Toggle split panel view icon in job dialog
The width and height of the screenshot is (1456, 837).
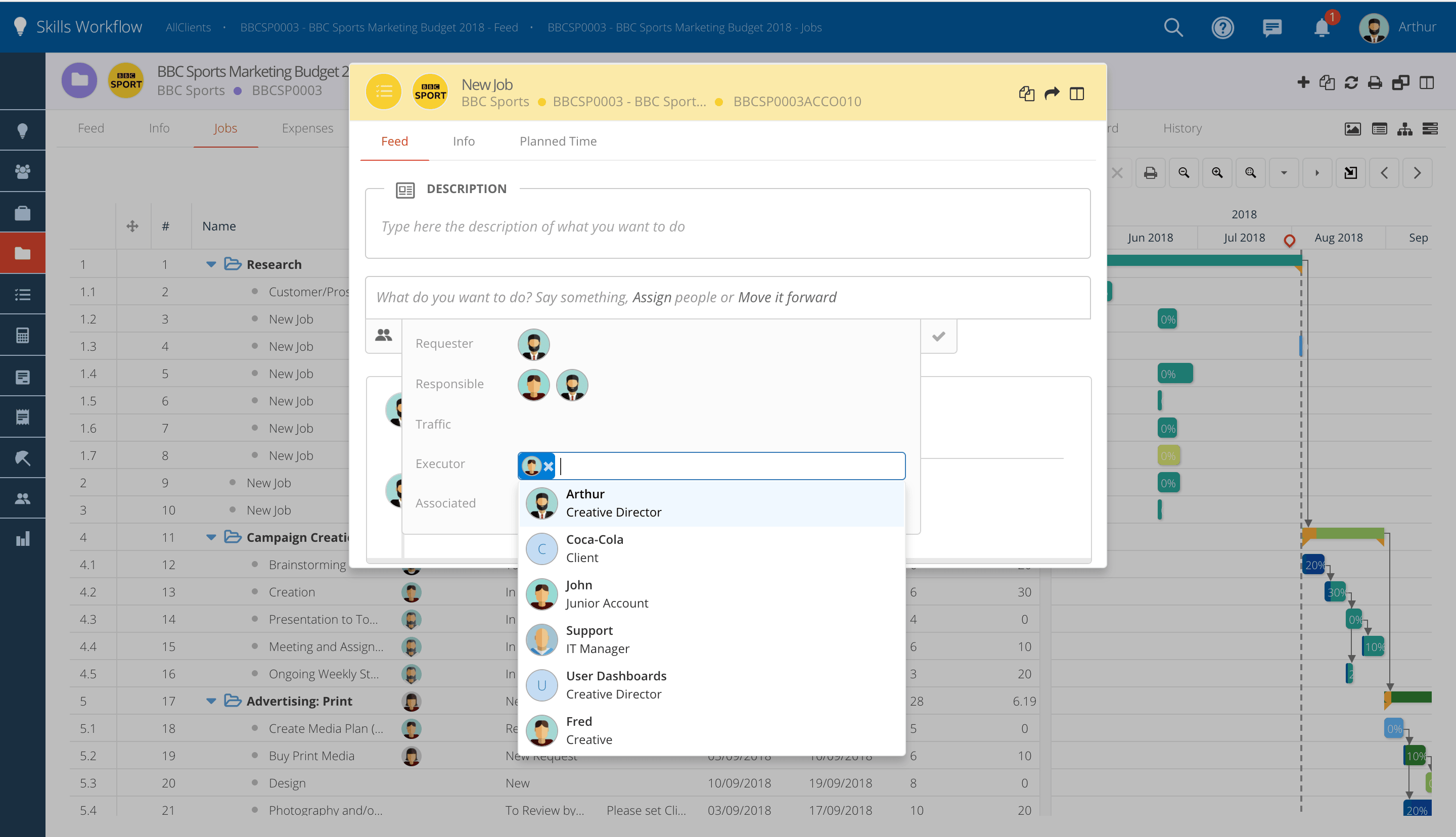(1077, 93)
